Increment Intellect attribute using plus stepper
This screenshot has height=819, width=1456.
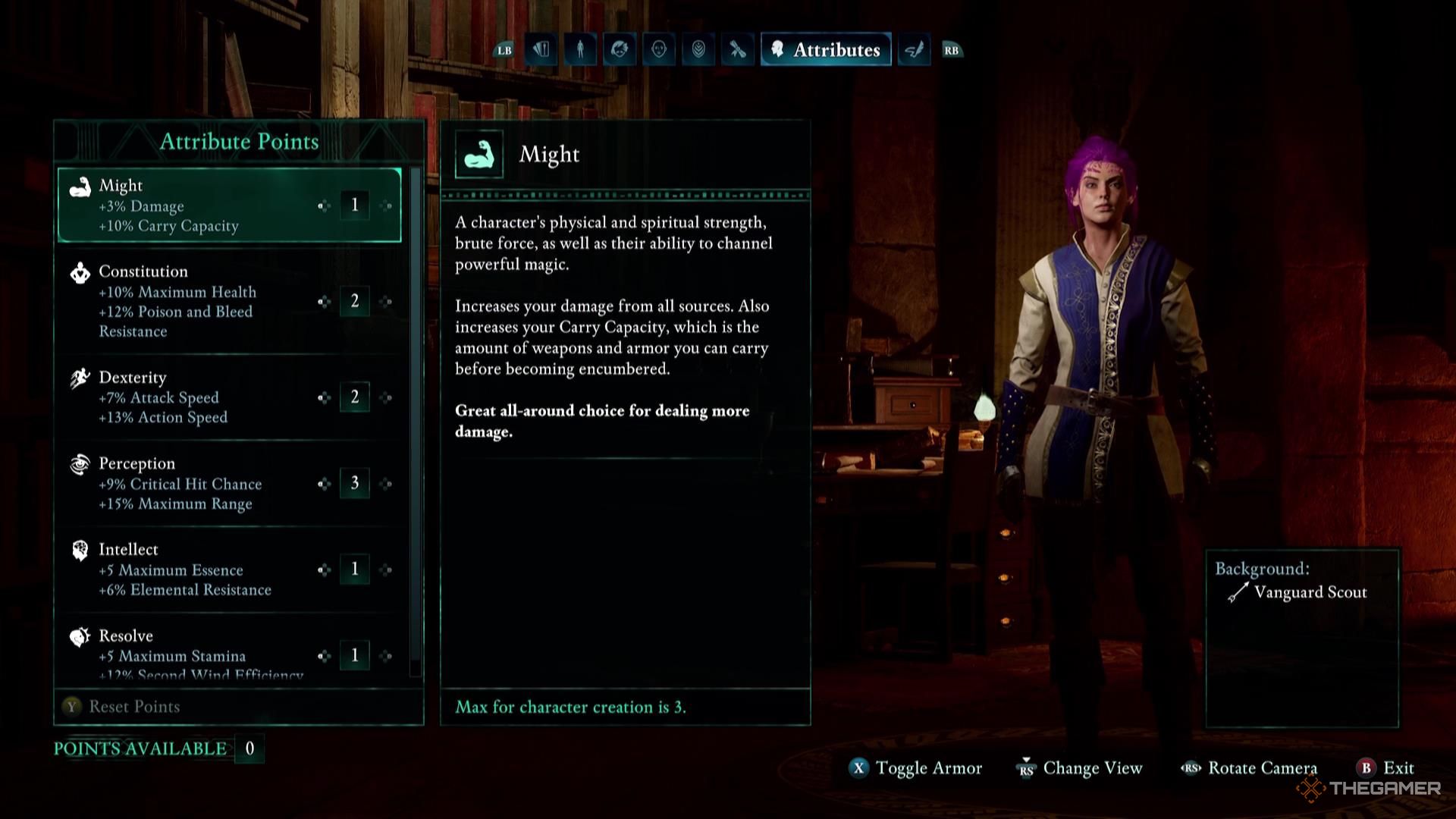tap(387, 568)
